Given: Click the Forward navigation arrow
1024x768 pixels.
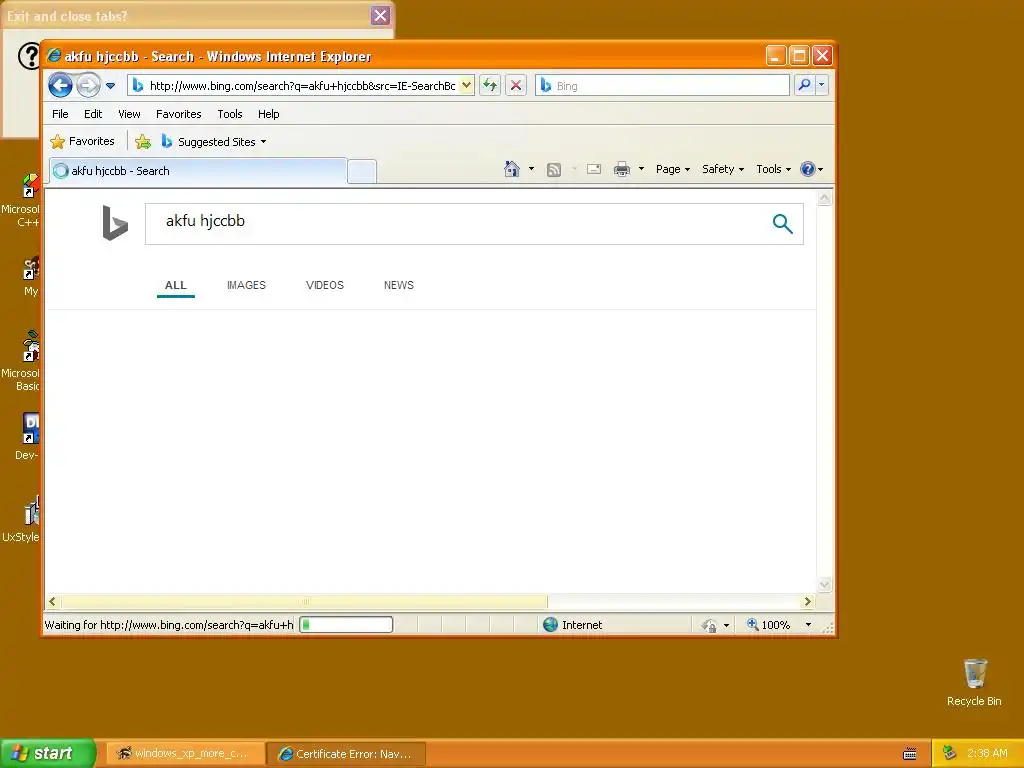Looking at the screenshot, I should tap(88, 85).
